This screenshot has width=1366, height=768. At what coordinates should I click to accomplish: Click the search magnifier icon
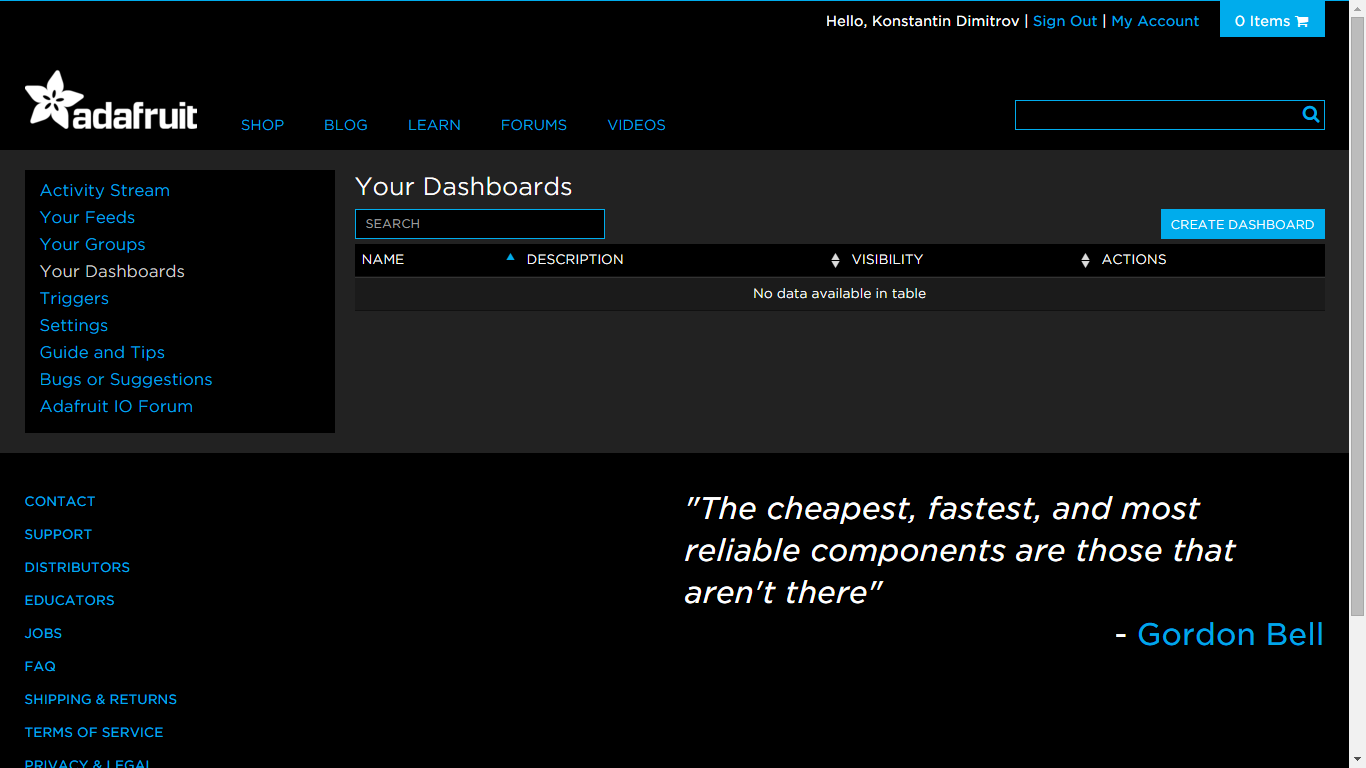[x=1311, y=114]
